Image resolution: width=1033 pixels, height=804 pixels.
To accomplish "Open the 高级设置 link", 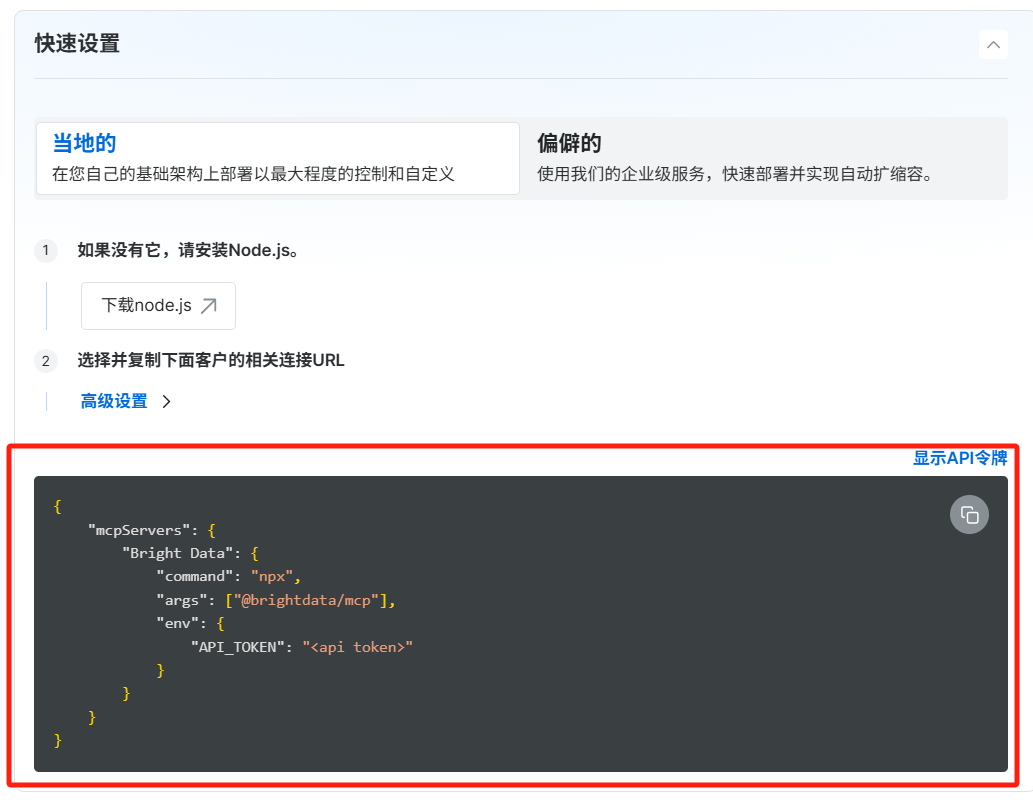I will click(x=114, y=401).
